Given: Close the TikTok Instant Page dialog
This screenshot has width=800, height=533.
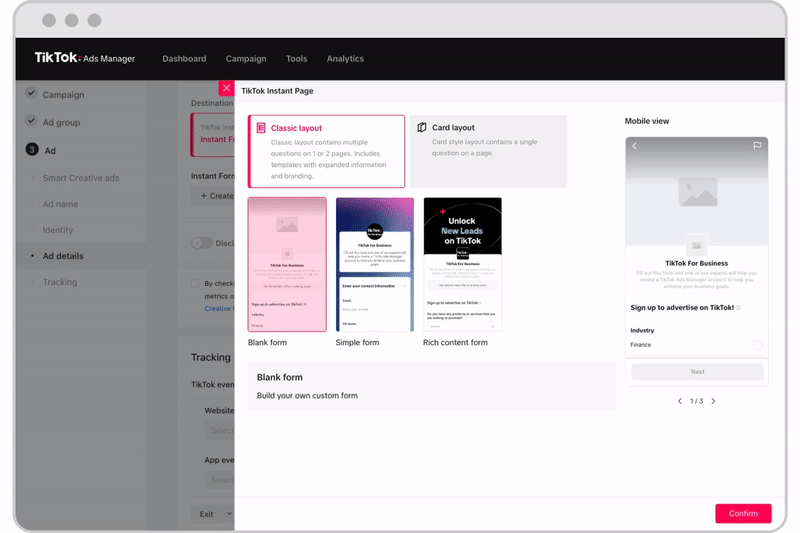Looking at the screenshot, I should (x=226, y=88).
